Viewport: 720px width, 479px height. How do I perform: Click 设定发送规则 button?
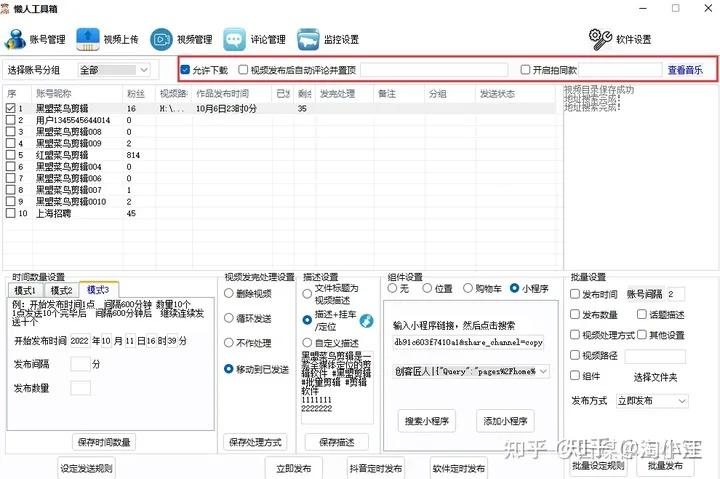[x=86, y=468]
